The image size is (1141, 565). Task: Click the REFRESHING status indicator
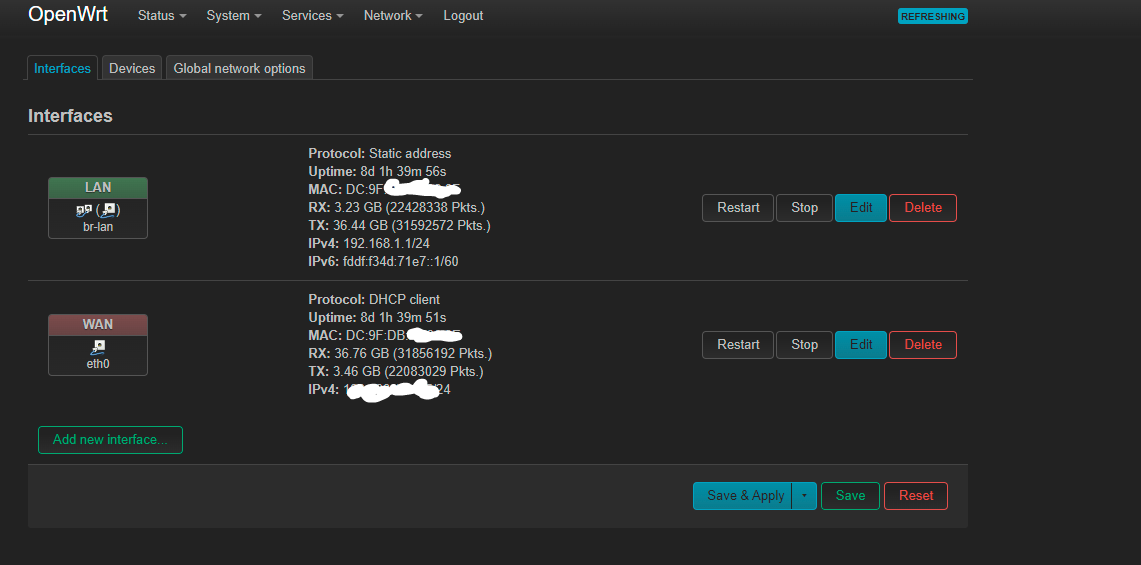(933, 16)
